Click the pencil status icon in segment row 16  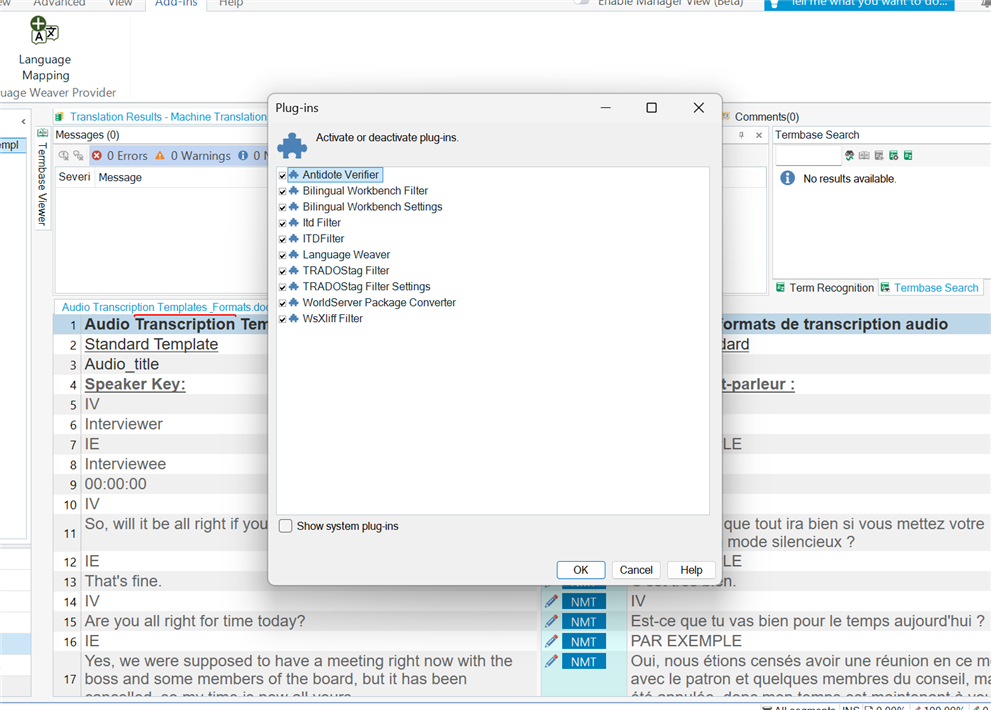(551, 641)
